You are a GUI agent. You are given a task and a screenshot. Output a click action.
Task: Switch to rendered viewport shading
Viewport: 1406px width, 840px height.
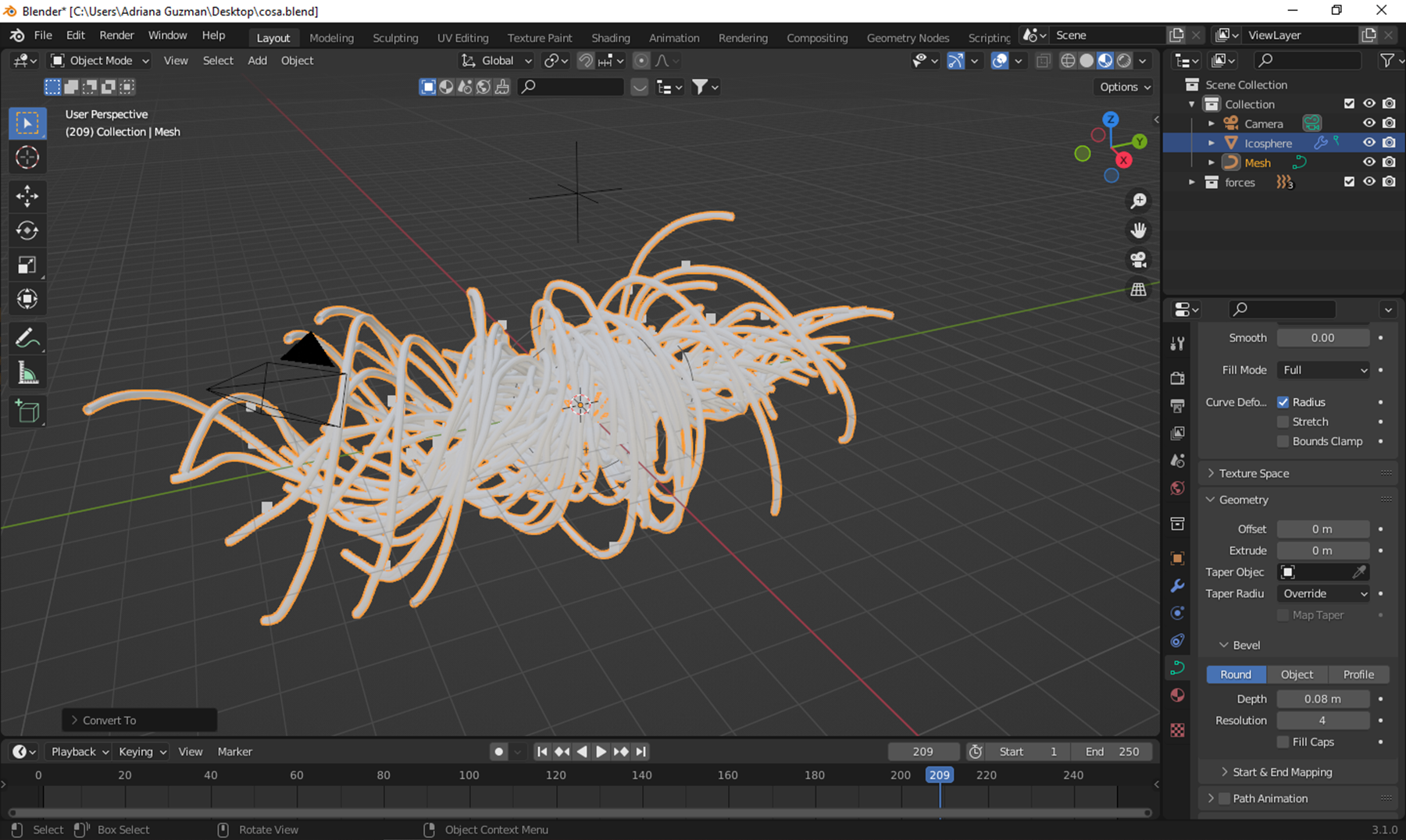[x=1124, y=61]
